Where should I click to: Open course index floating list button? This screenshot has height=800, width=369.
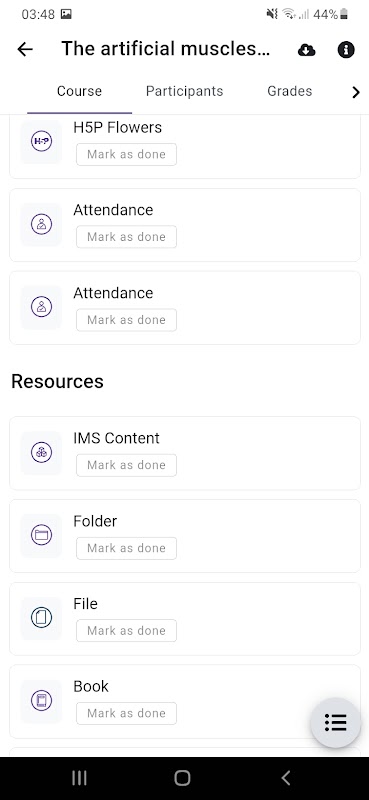coord(335,722)
